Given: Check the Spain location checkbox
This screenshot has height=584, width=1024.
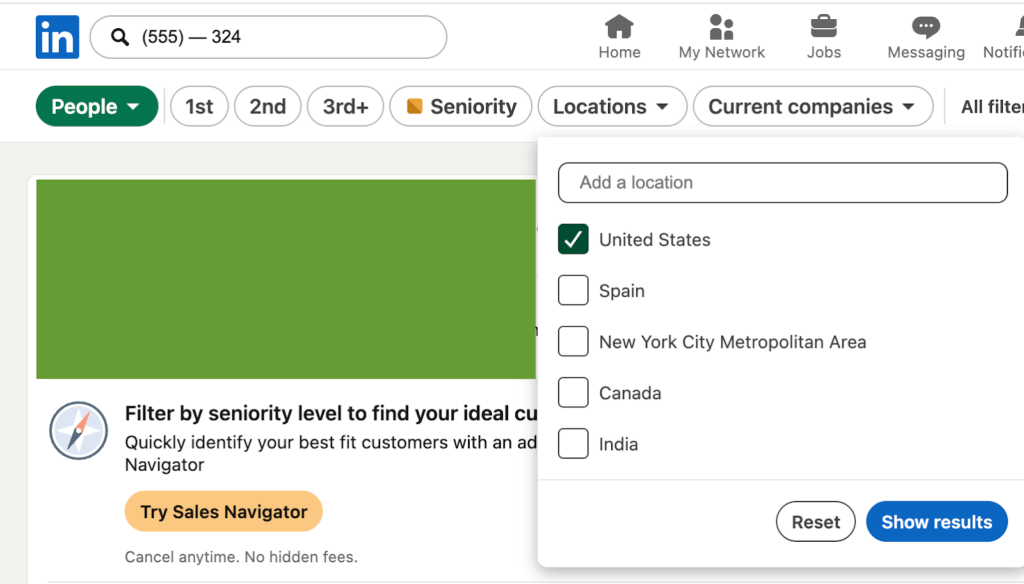Looking at the screenshot, I should (x=573, y=291).
